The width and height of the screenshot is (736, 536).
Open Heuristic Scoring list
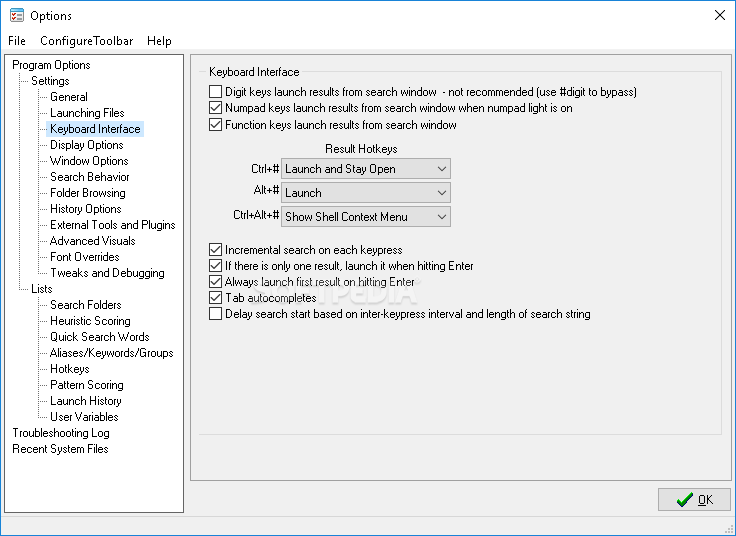(90, 321)
